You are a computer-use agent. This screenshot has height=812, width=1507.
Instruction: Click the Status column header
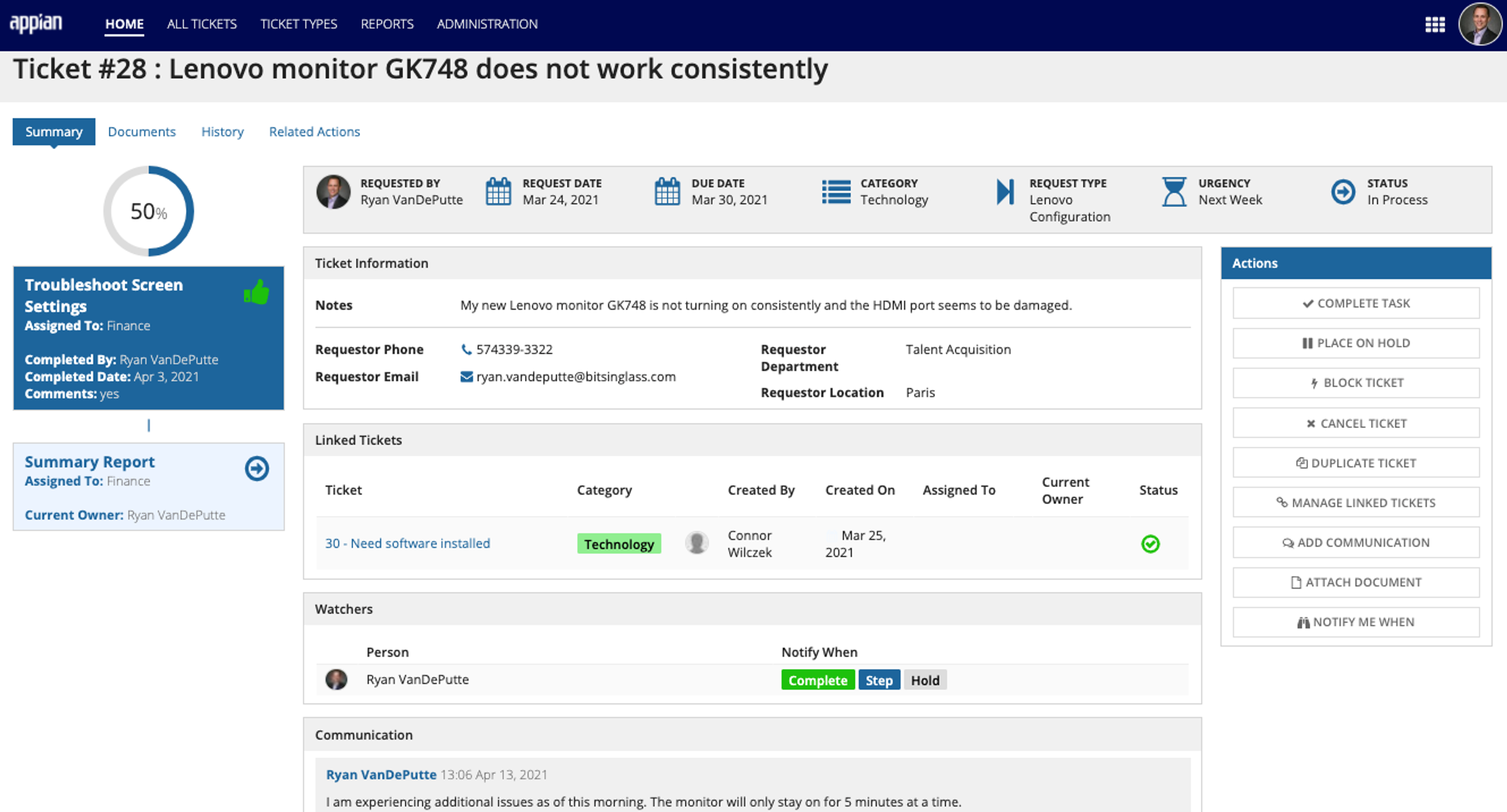tap(1159, 490)
